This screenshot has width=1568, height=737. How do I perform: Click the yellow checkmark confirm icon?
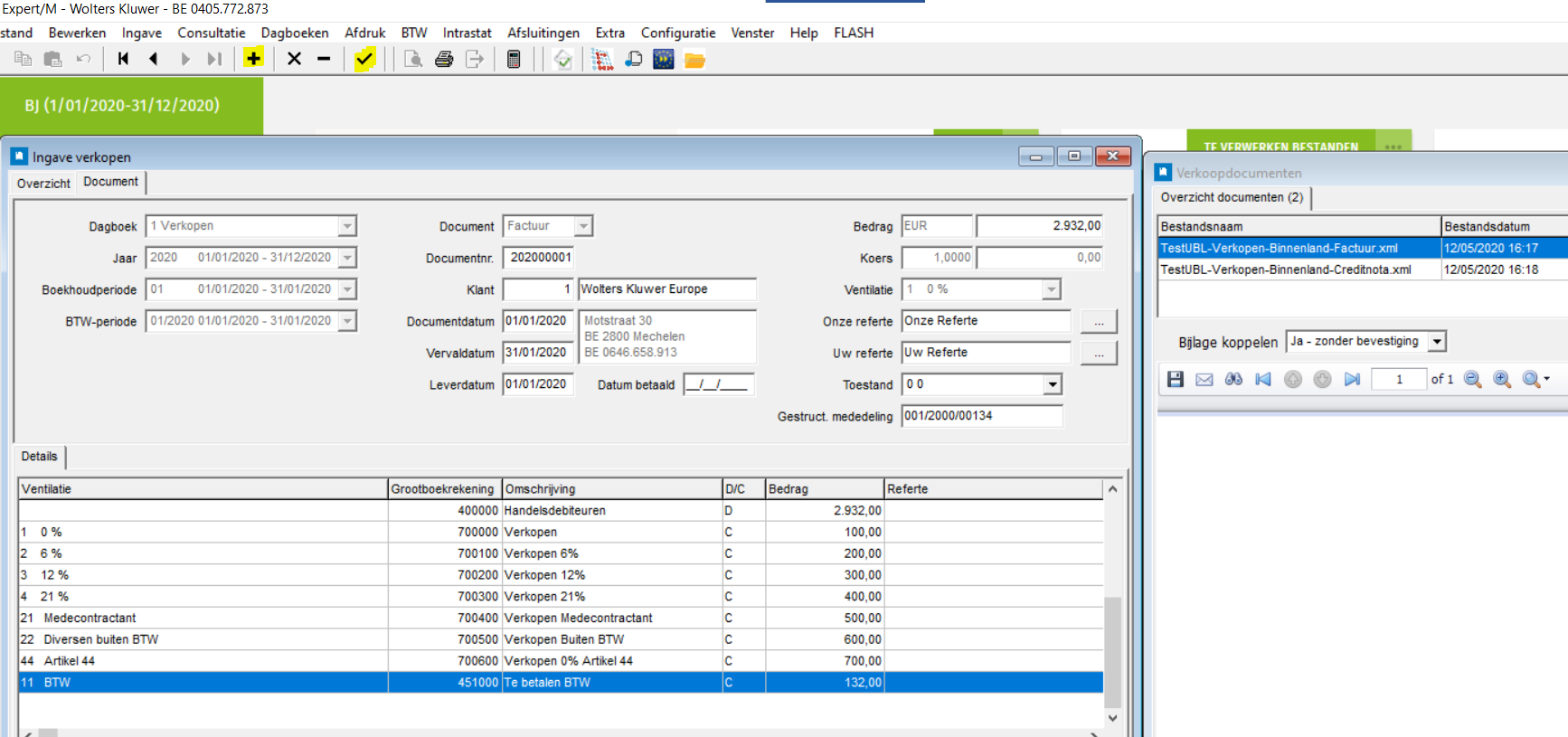tap(364, 60)
